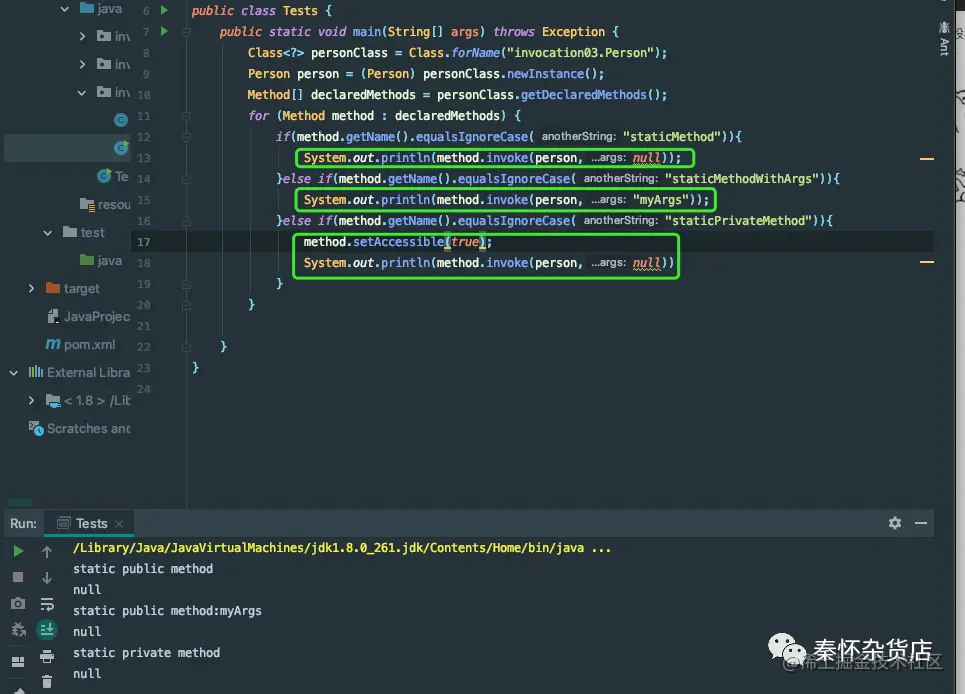The width and height of the screenshot is (965, 694).
Task: Click the green java folder under test
Action: [x=101, y=261]
